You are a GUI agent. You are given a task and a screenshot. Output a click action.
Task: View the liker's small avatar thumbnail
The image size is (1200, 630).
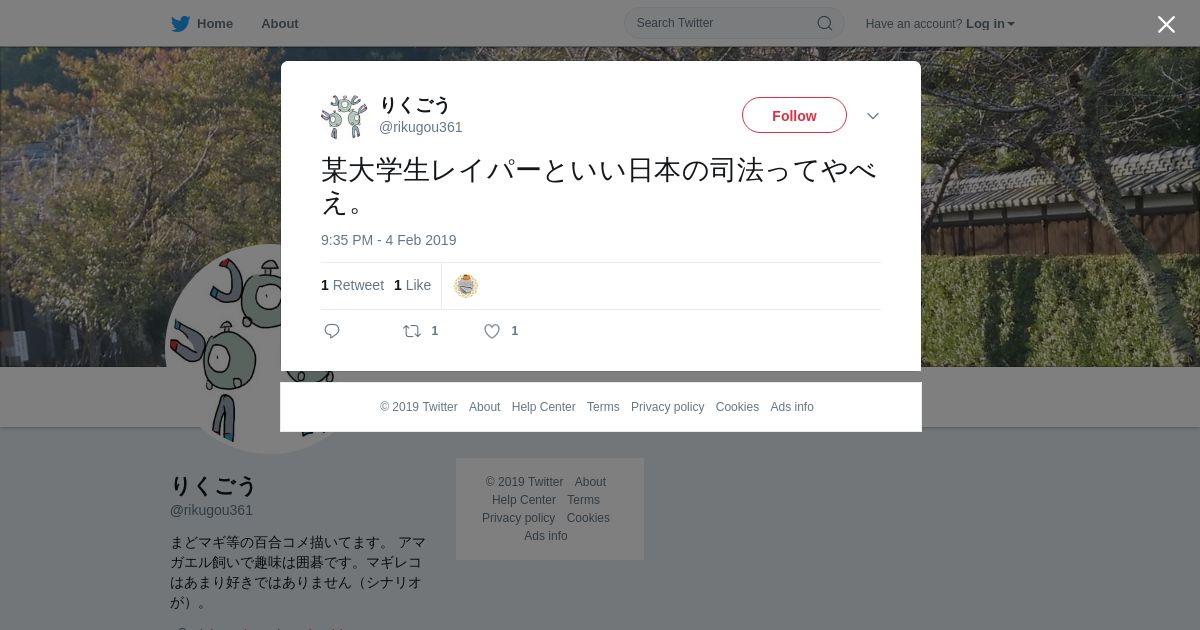(x=466, y=286)
